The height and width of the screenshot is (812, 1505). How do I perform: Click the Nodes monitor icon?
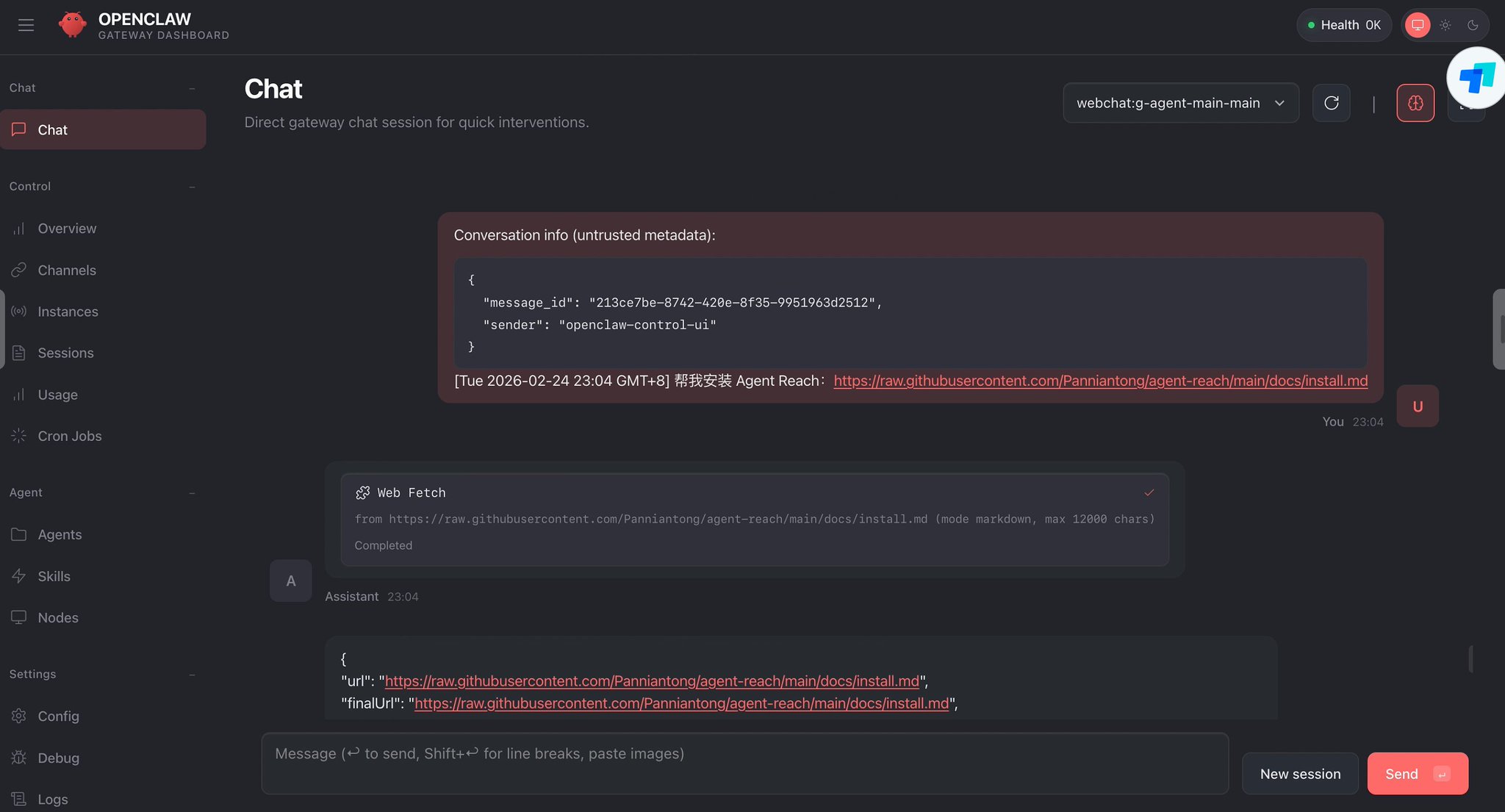tap(19, 617)
